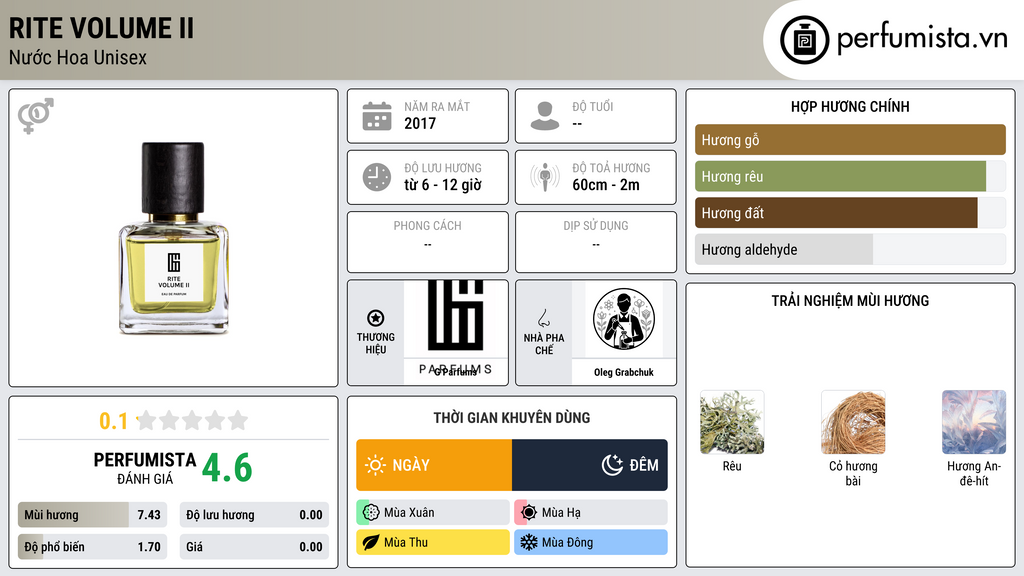Choose the Mùa Xuân season tag

[x=433, y=513]
